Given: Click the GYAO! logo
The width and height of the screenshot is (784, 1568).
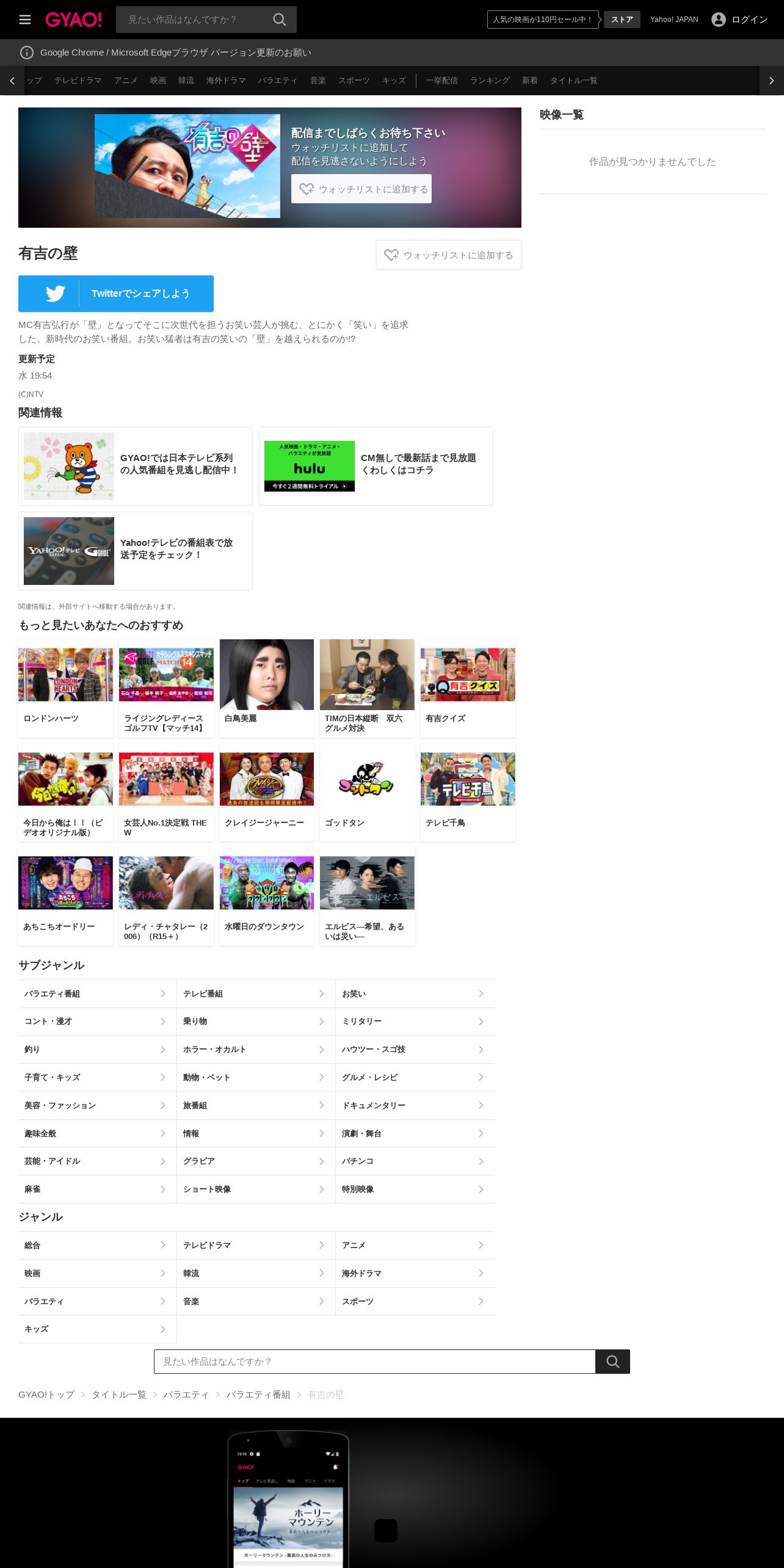Looking at the screenshot, I should tap(73, 20).
